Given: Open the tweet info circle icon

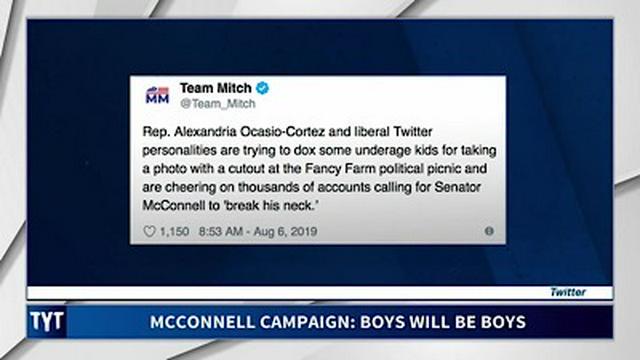Looking at the screenshot, I should pos(489,231).
